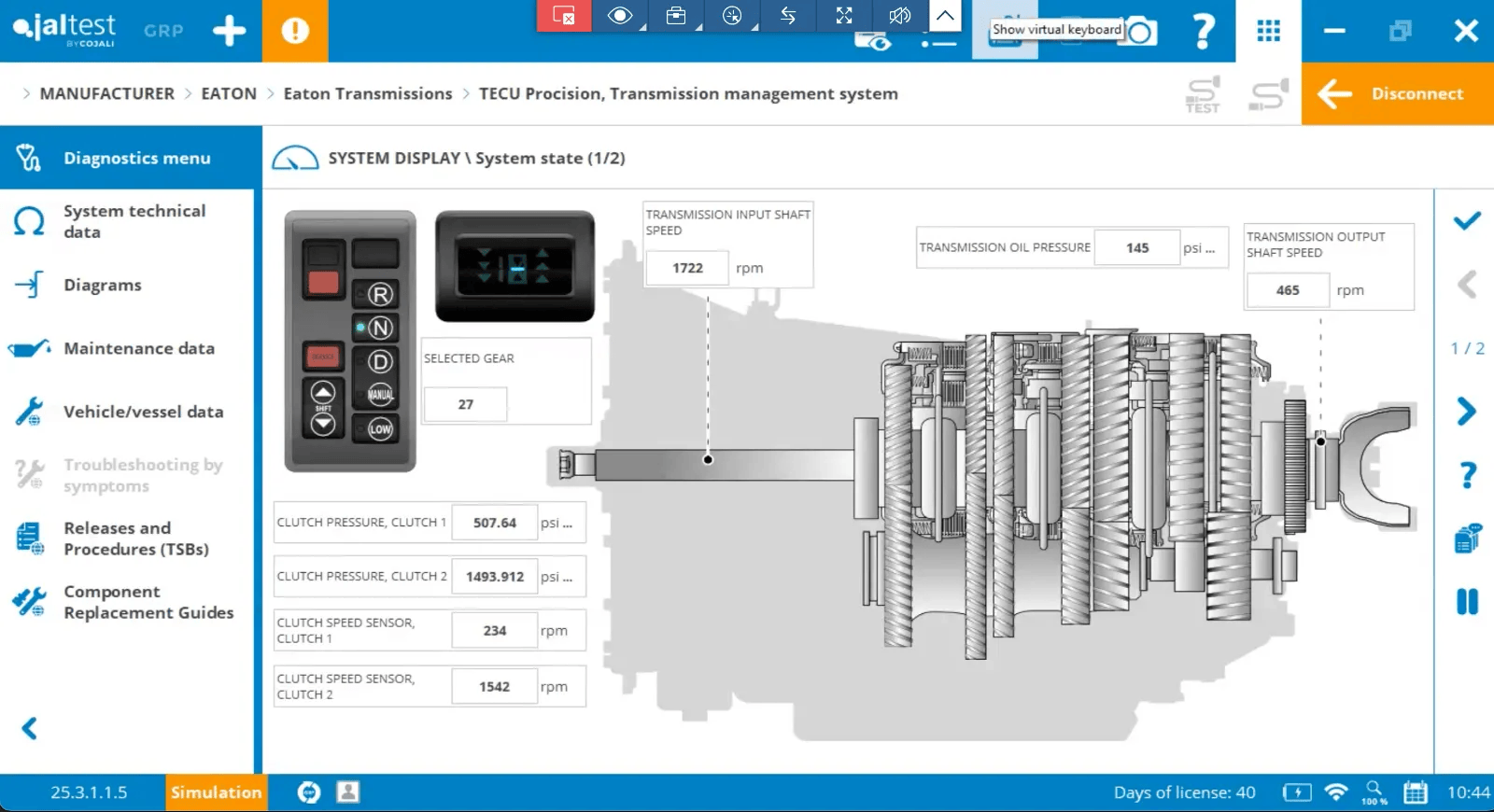Collapse sidebar with left chevron
Image resolution: width=1494 pixels, height=812 pixels.
pyautogui.click(x=30, y=728)
